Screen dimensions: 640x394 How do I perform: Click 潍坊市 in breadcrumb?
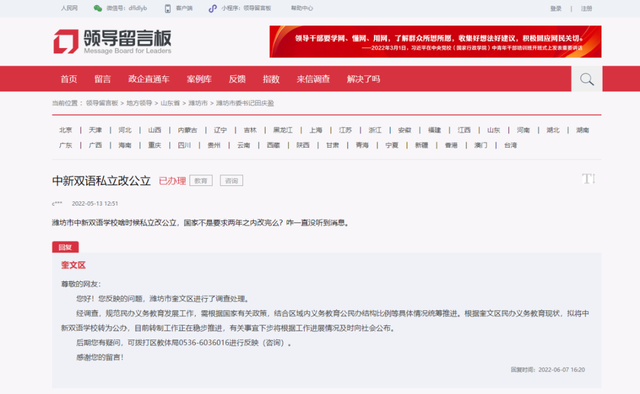pos(198,103)
